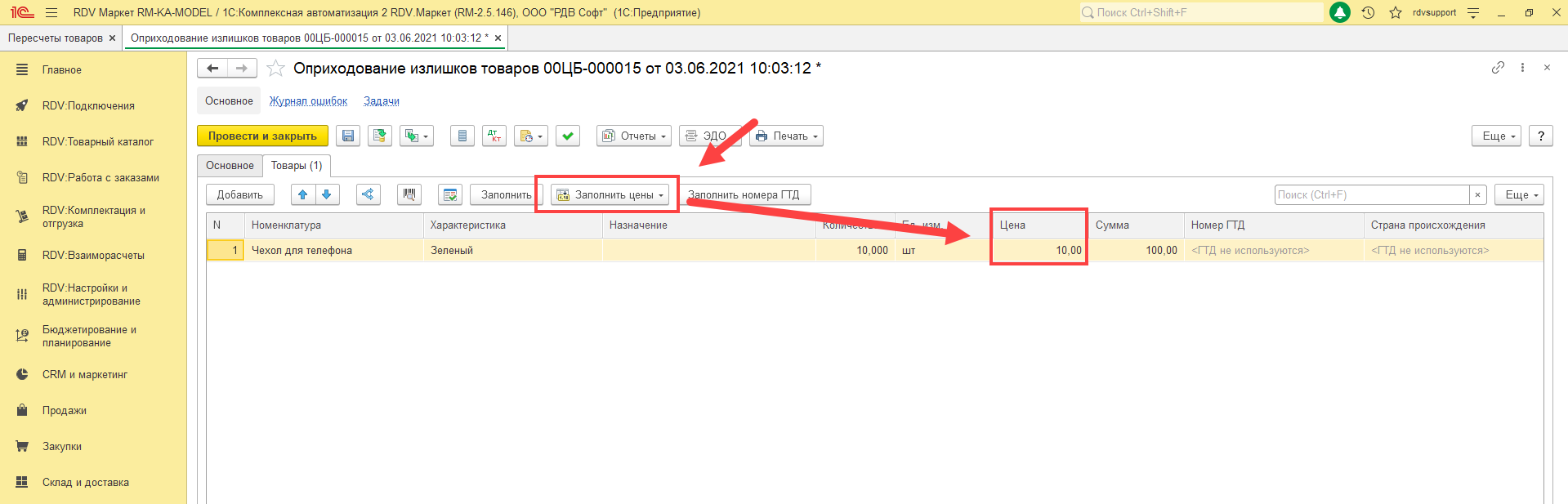Click Заполнить номера ГТД button
The image size is (1568, 504).
744,194
